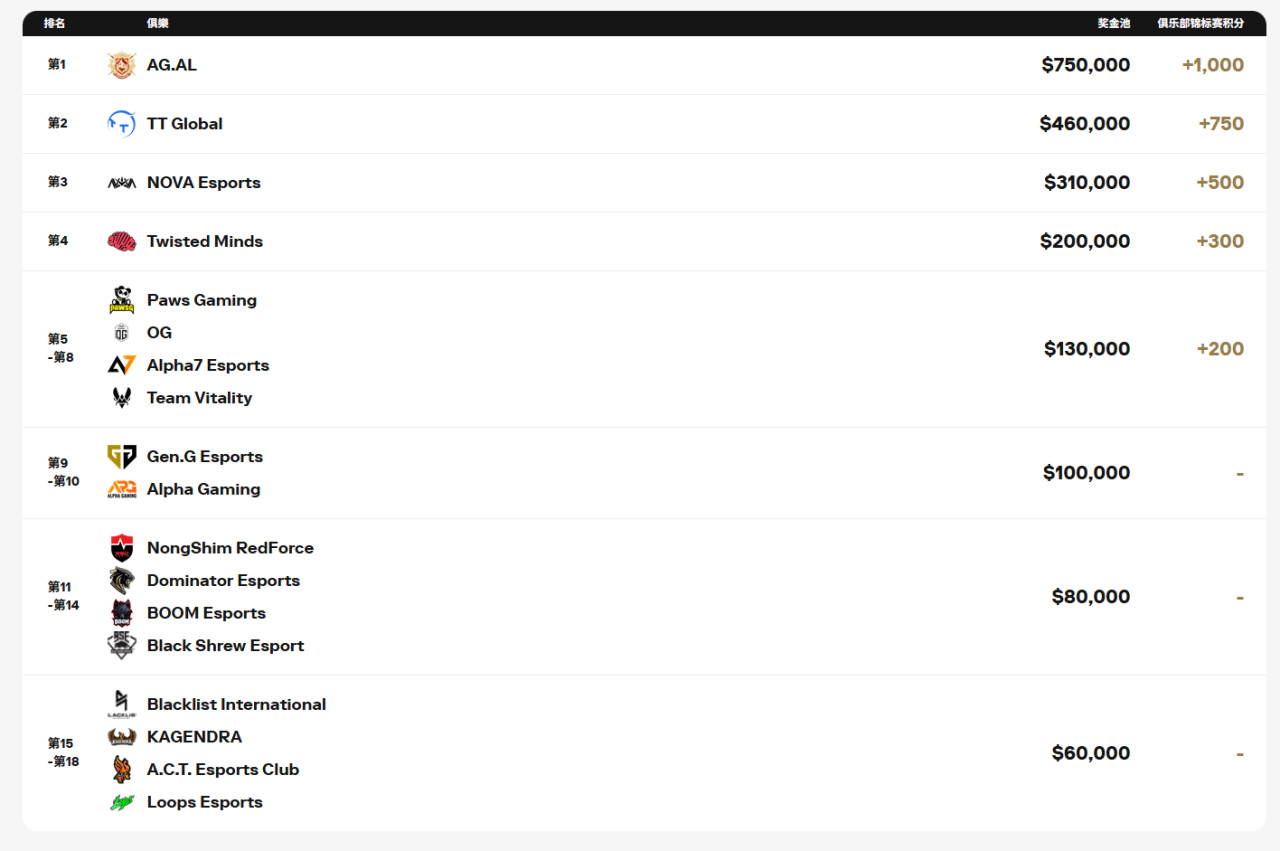Click the Alpha7 Esports logo
1280x851 pixels.
click(121, 365)
